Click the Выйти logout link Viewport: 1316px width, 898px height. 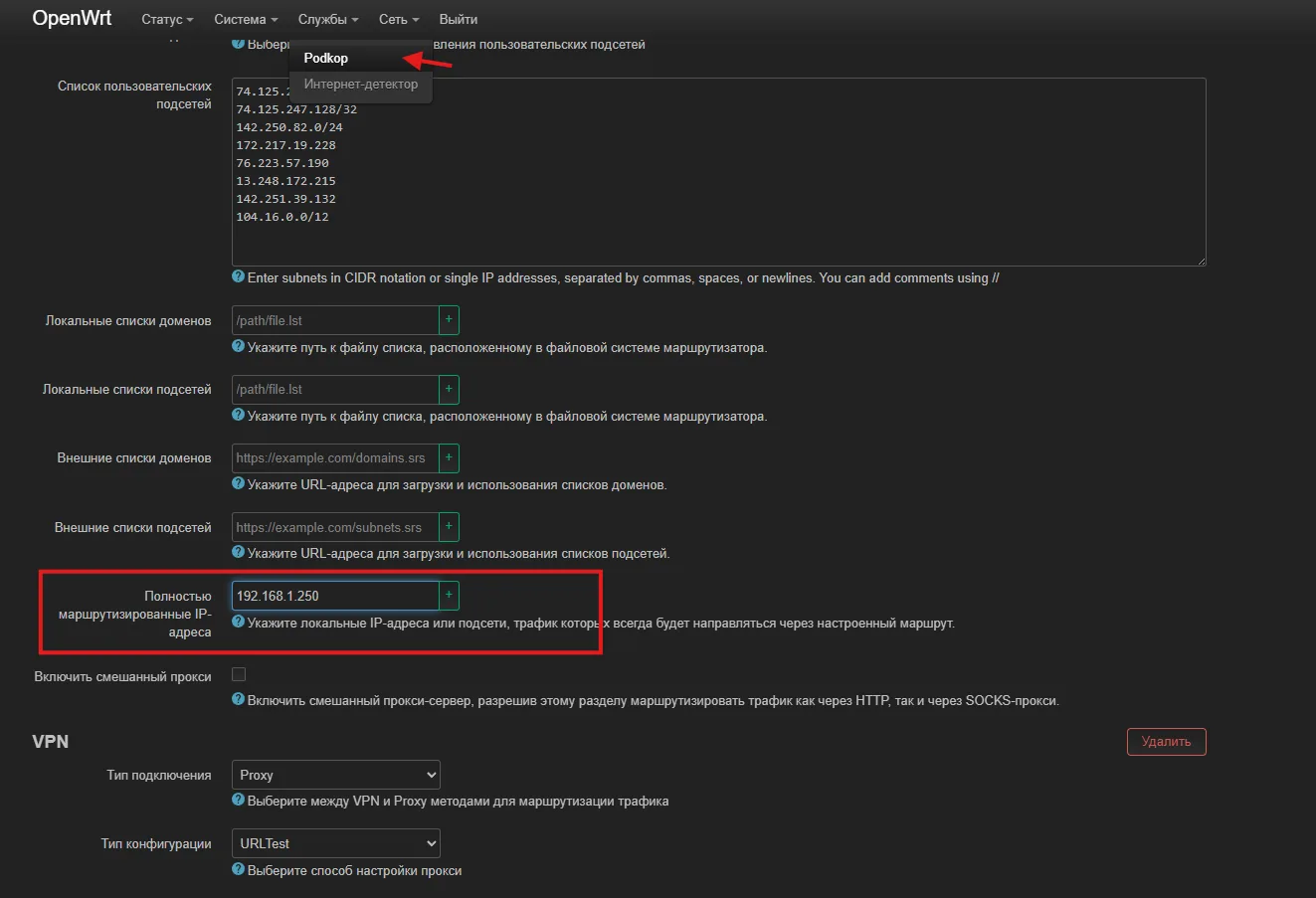459,19
